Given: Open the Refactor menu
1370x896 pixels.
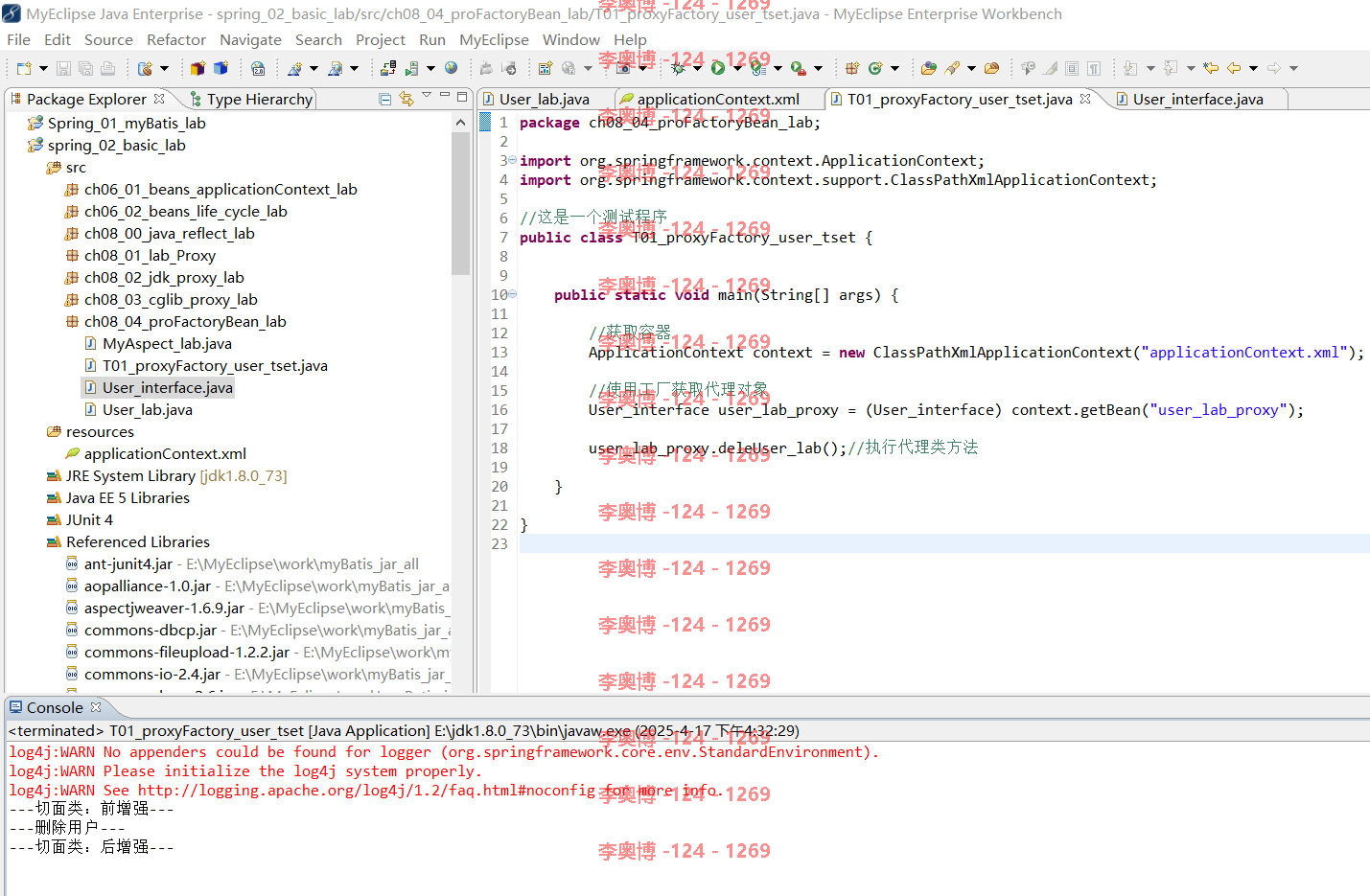Looking at the screenshot, I should (176, 39).
